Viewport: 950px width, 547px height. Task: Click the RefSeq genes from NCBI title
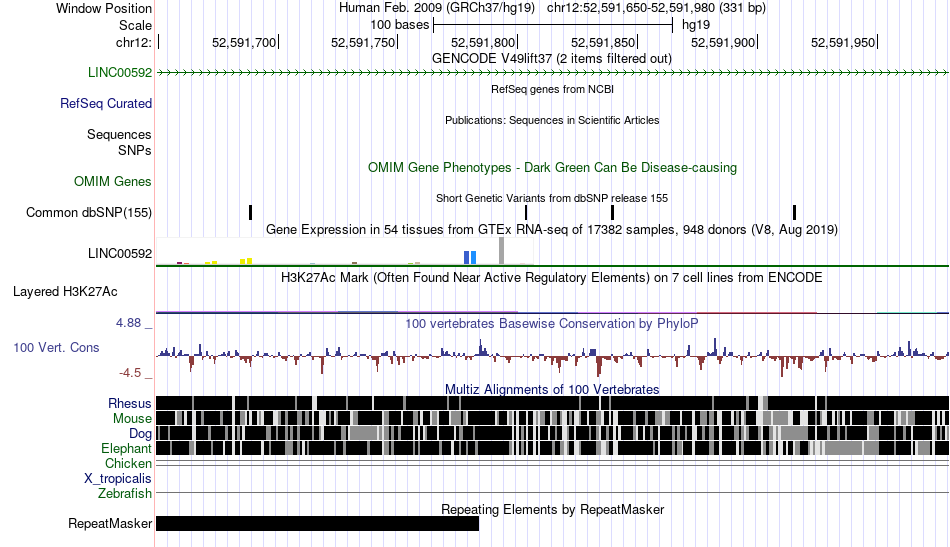tap(552, 90)
